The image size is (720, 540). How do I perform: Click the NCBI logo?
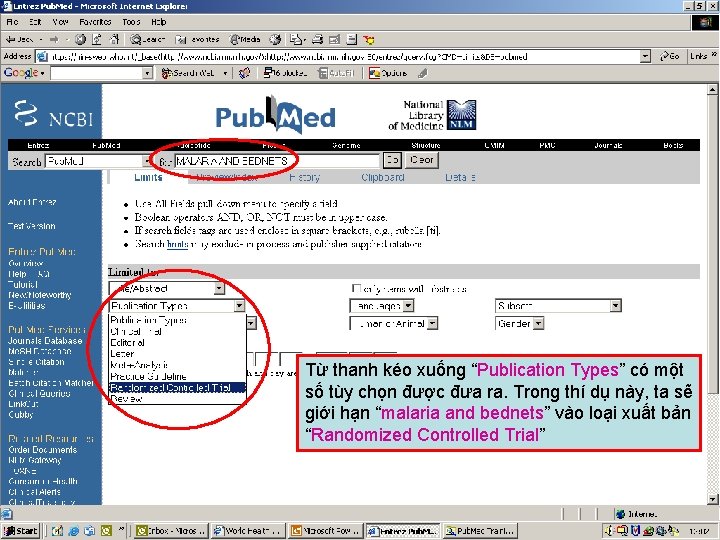coord(53,114)
